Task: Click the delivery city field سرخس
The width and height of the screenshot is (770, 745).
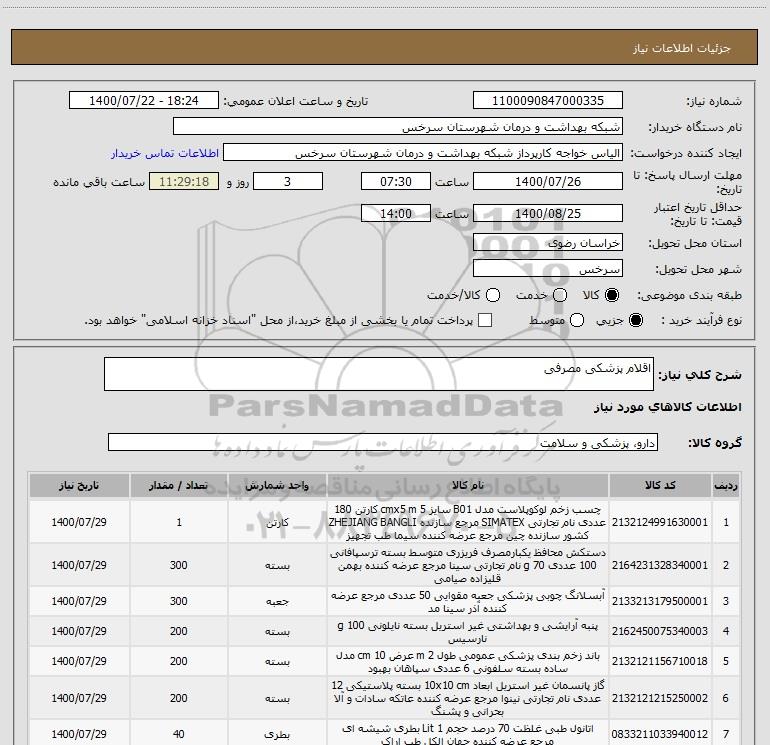Action: tap(548, 269)
